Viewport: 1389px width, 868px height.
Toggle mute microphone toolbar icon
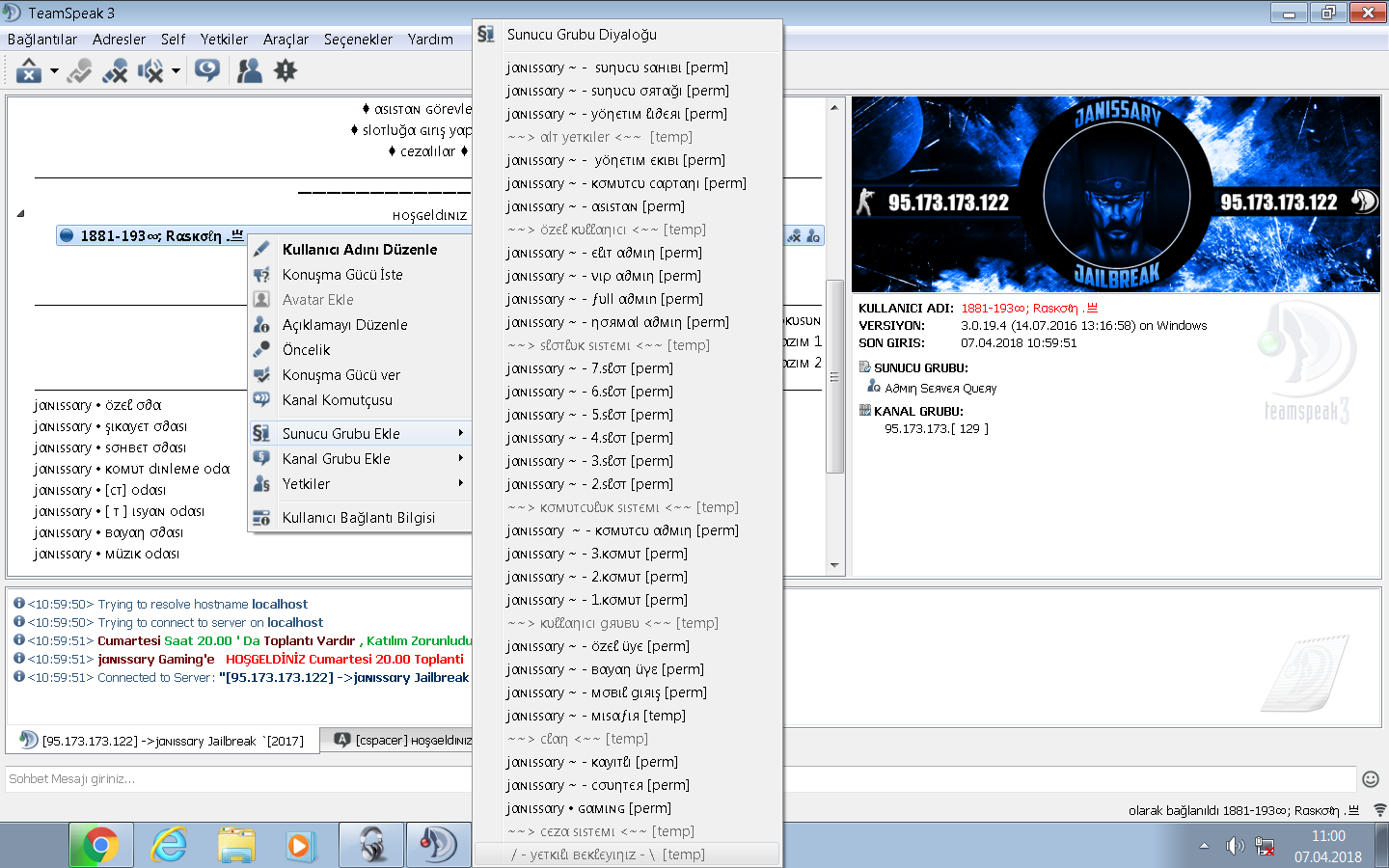[x=115, y=70]
